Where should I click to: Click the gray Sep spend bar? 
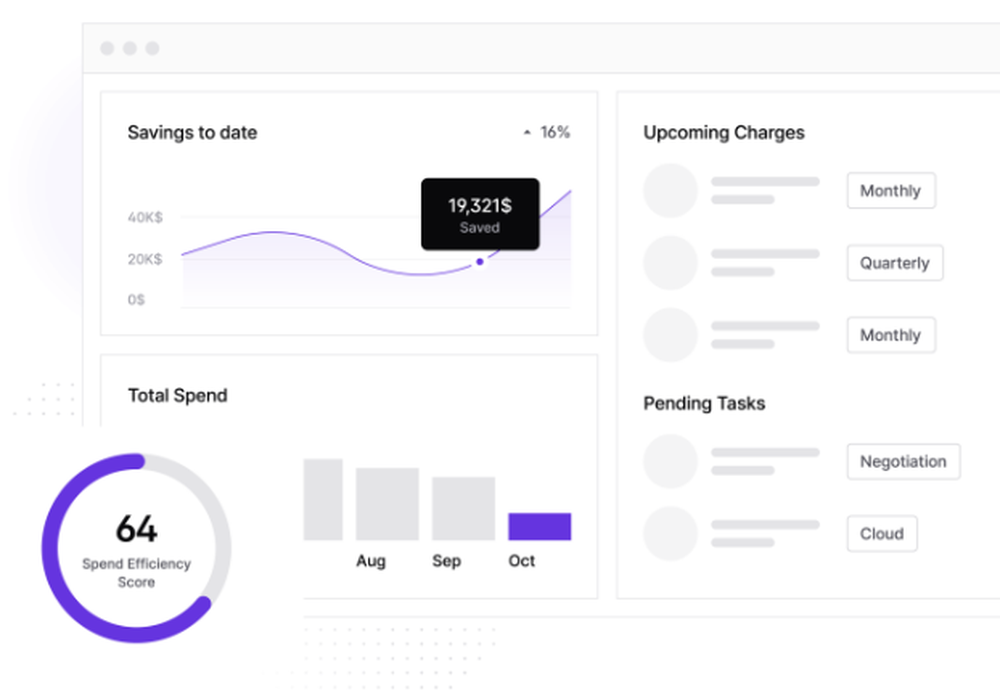click(463, 508)
